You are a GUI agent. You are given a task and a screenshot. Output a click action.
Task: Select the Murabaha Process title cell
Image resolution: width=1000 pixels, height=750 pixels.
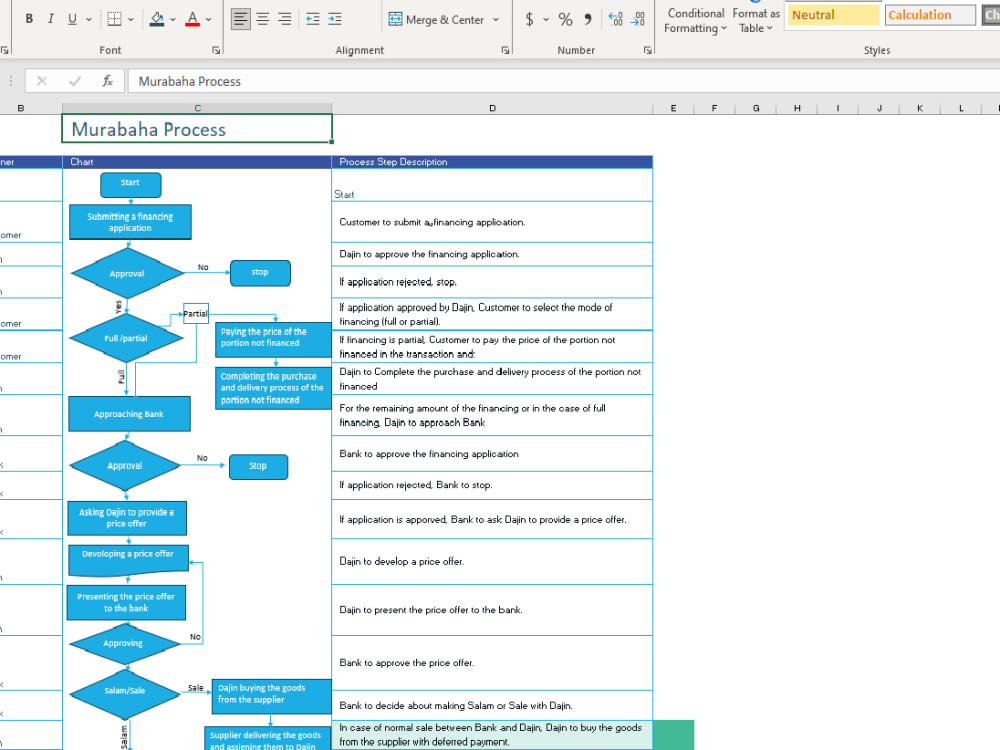197,129
